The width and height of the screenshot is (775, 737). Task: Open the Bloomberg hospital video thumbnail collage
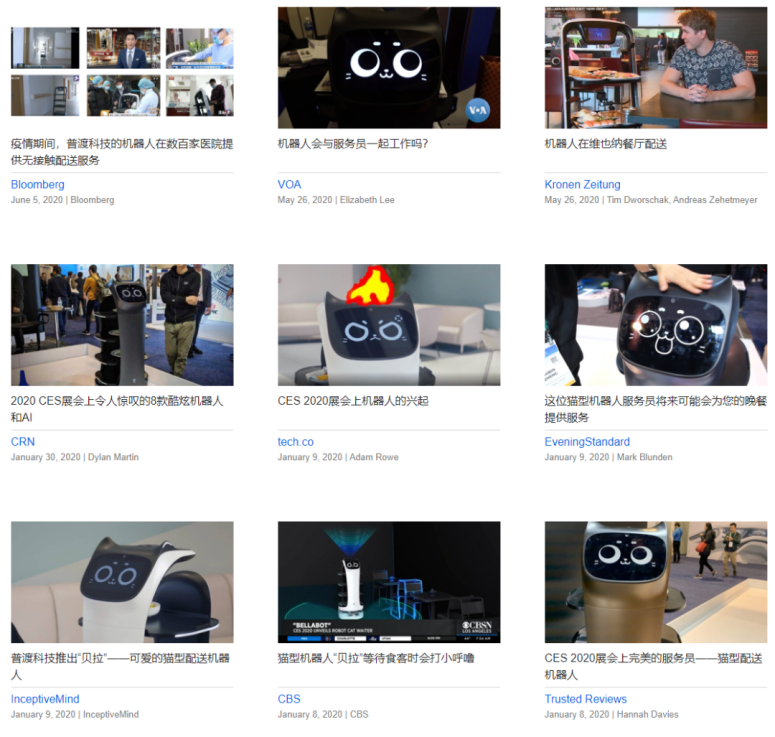122,70
